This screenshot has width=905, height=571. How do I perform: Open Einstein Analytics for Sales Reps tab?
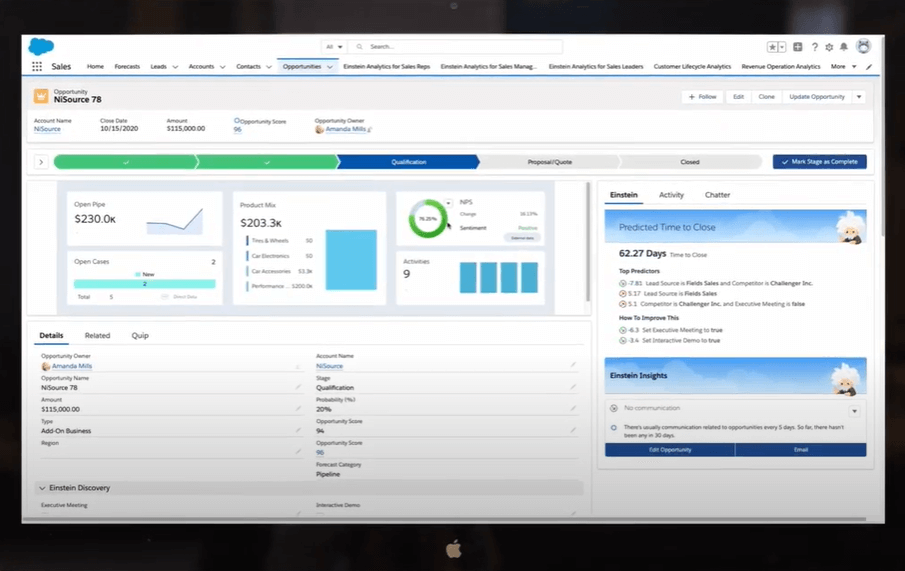387,66
